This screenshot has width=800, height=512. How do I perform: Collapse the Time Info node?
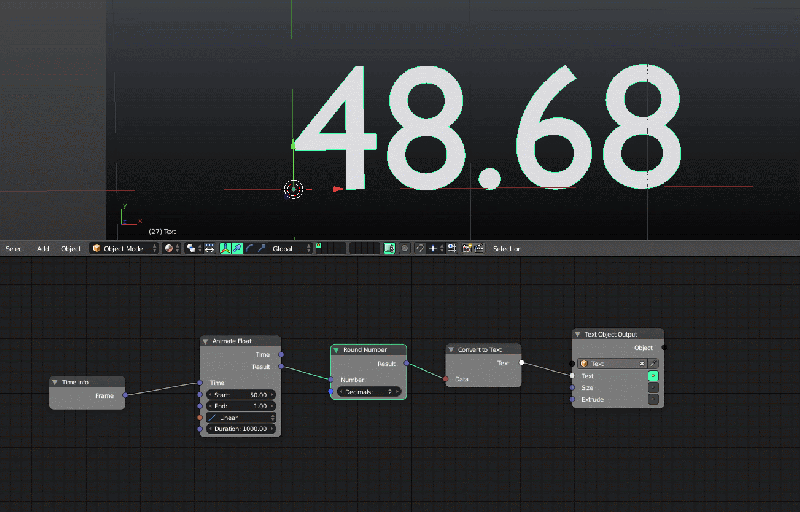pyautogui.click(x=55, y=382)
